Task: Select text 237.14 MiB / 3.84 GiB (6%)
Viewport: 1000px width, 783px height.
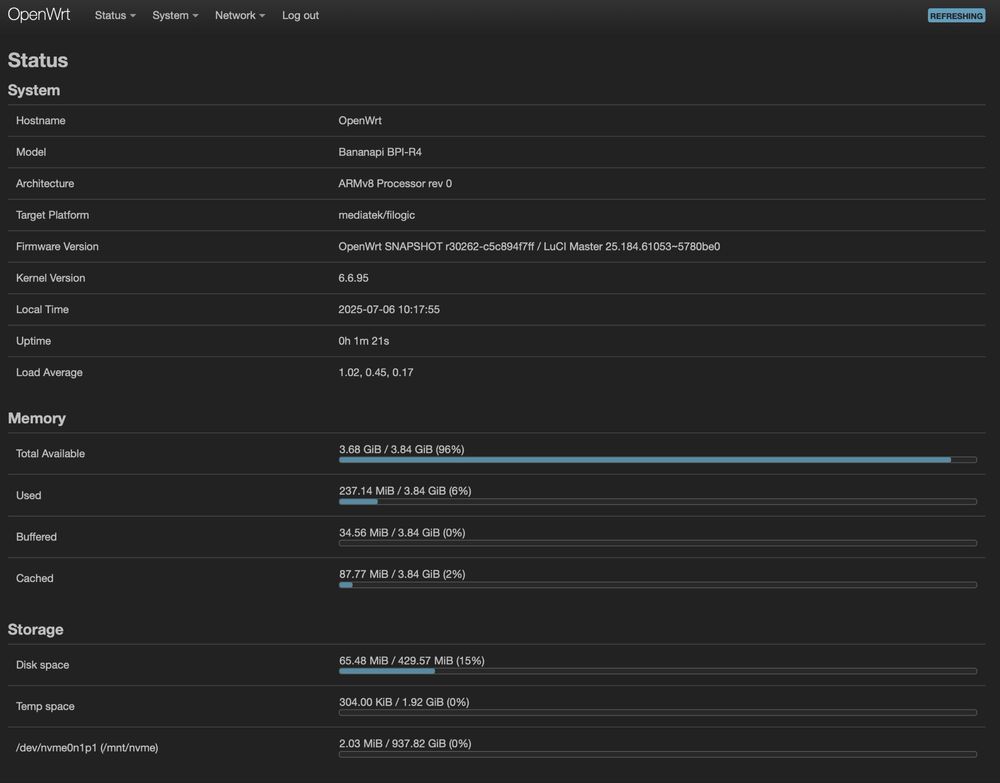Action: tap(405, 491)
